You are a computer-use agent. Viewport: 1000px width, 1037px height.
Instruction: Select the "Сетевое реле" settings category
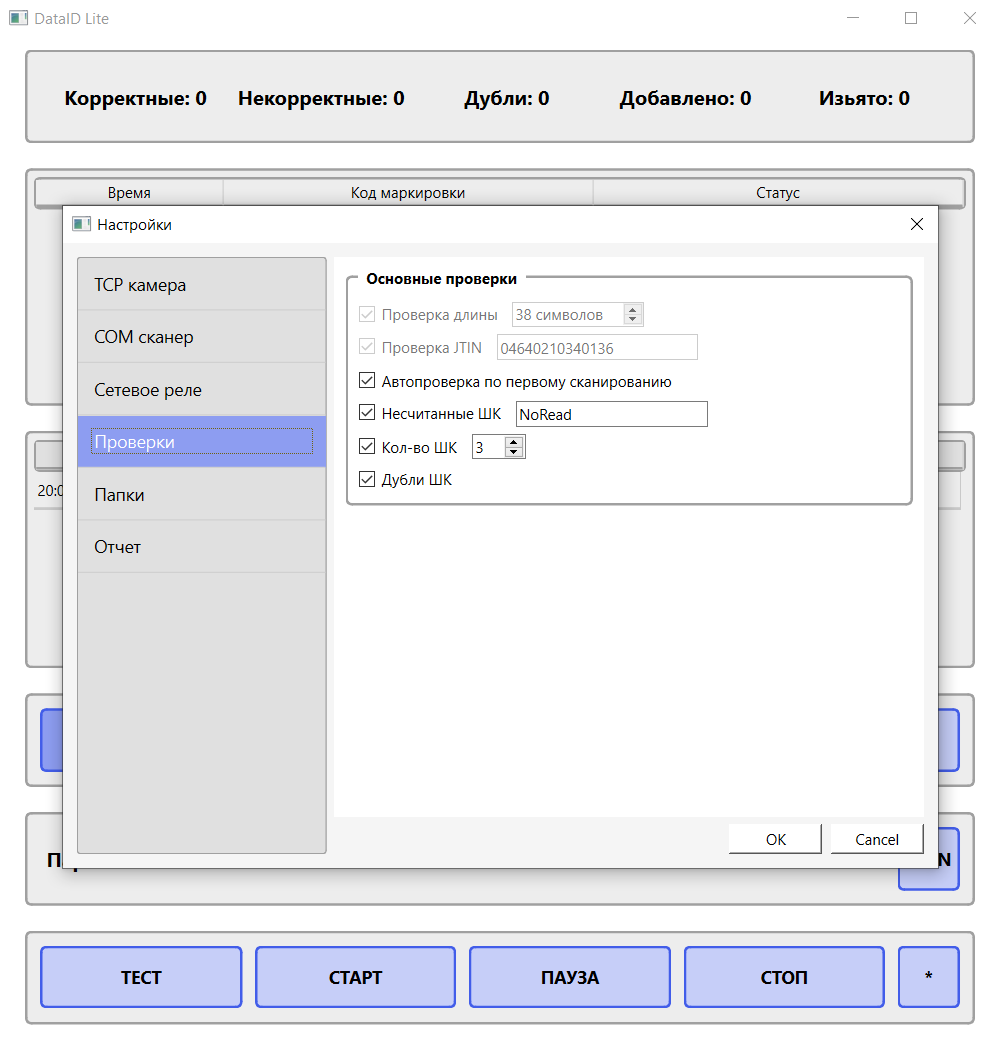tap(201, 389)
